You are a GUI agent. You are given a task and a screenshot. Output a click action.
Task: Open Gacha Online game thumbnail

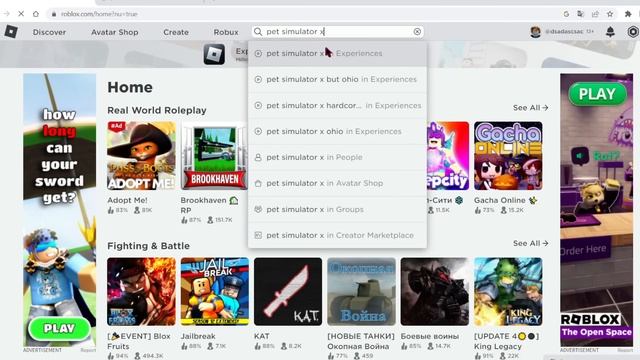(508, 156)
